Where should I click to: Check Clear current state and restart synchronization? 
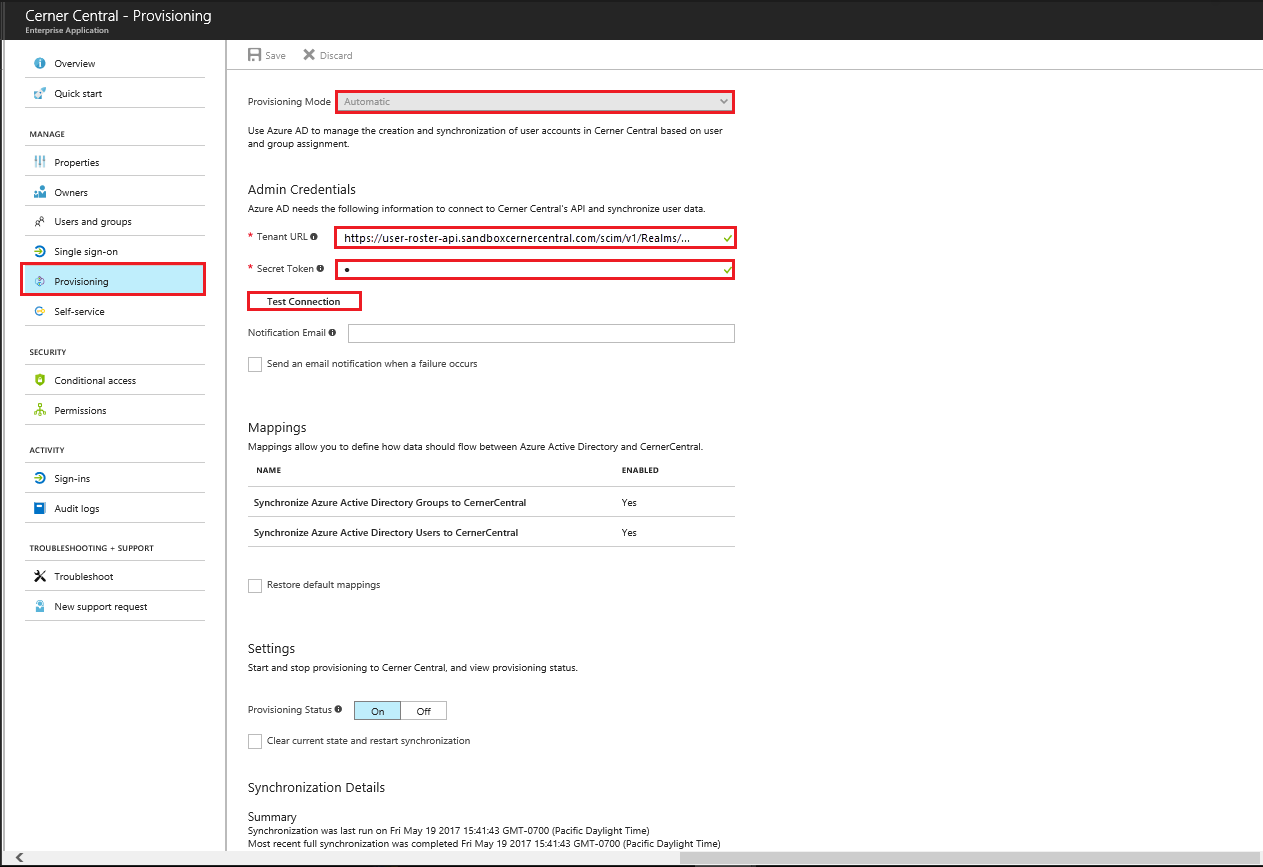coord(255,741)
